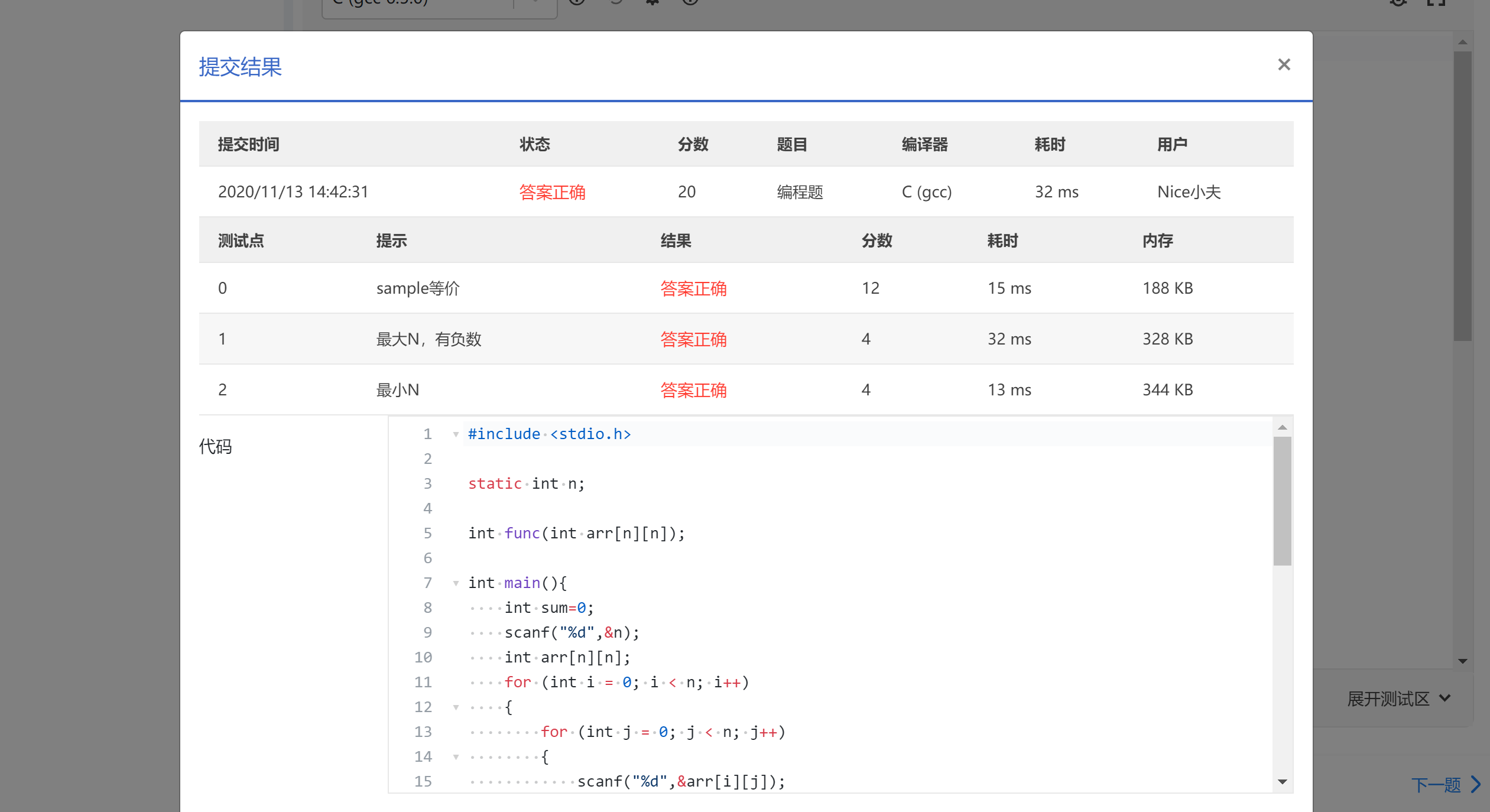The width and height of the screenshot is (1490, 812).
Task: Fold the inner loop block at line 14
Action: (x=456, y=757)
